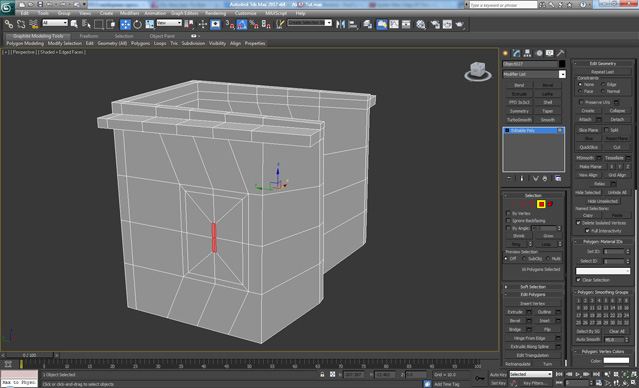This screenshot has width=639, height=388.
Task: Open the Hierarchy command panel
Action: (528, 53)
